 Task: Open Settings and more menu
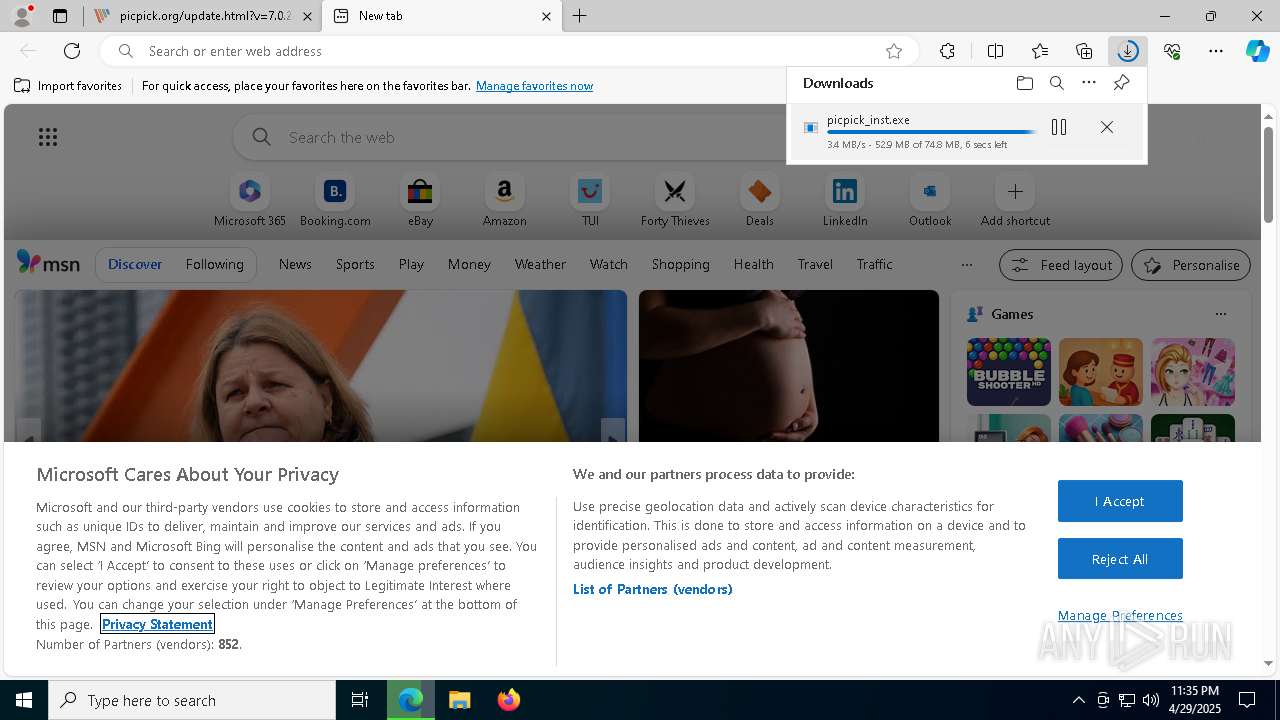1216,51
